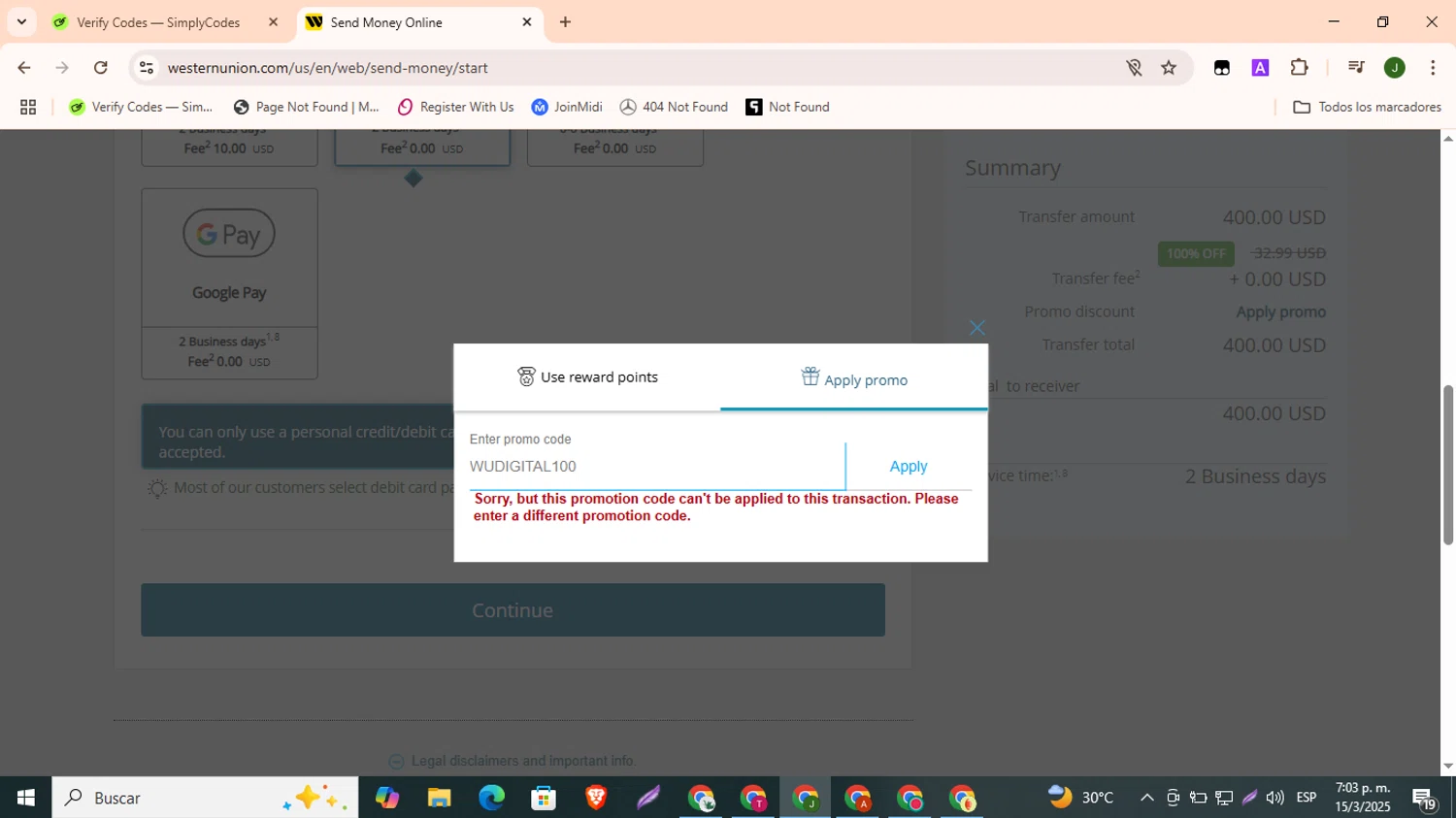Open Todos los marcadores folder
Image resolution: width=1456 pixels, height=818 pixels.
[1367, 107]
